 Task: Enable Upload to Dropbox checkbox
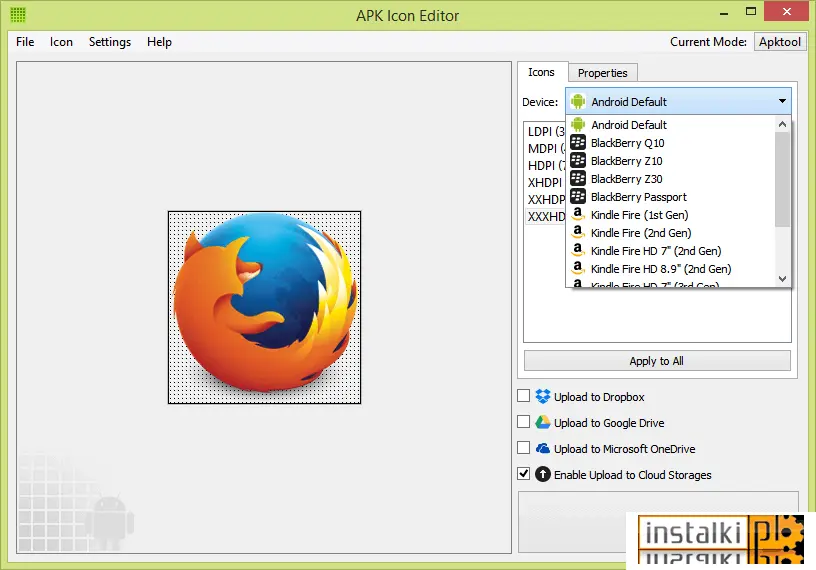click(x=524, y=396)
